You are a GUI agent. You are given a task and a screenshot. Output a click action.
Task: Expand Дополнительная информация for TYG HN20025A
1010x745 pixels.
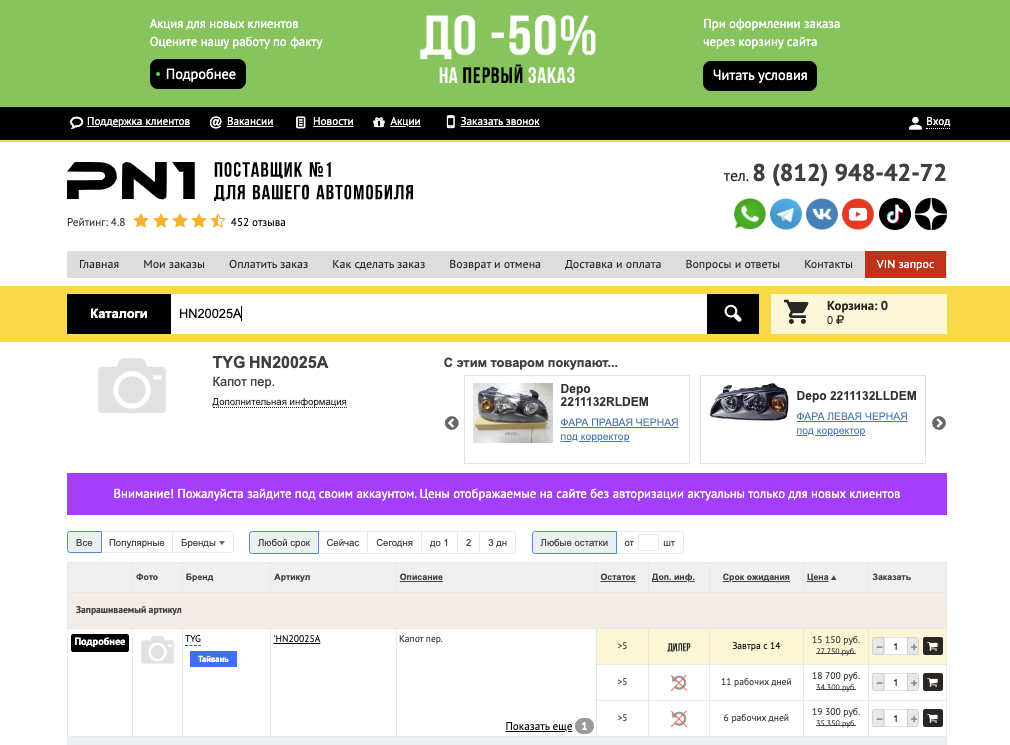point(280,402)
